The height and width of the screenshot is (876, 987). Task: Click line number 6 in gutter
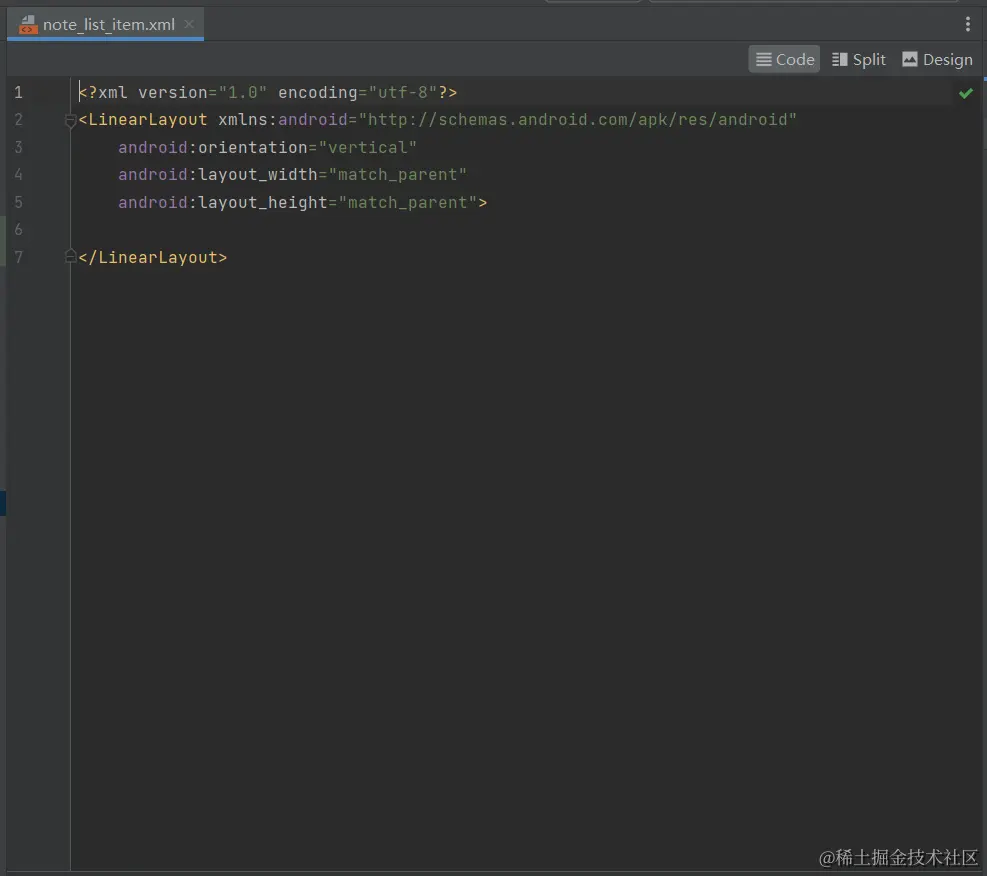point(19,230)
